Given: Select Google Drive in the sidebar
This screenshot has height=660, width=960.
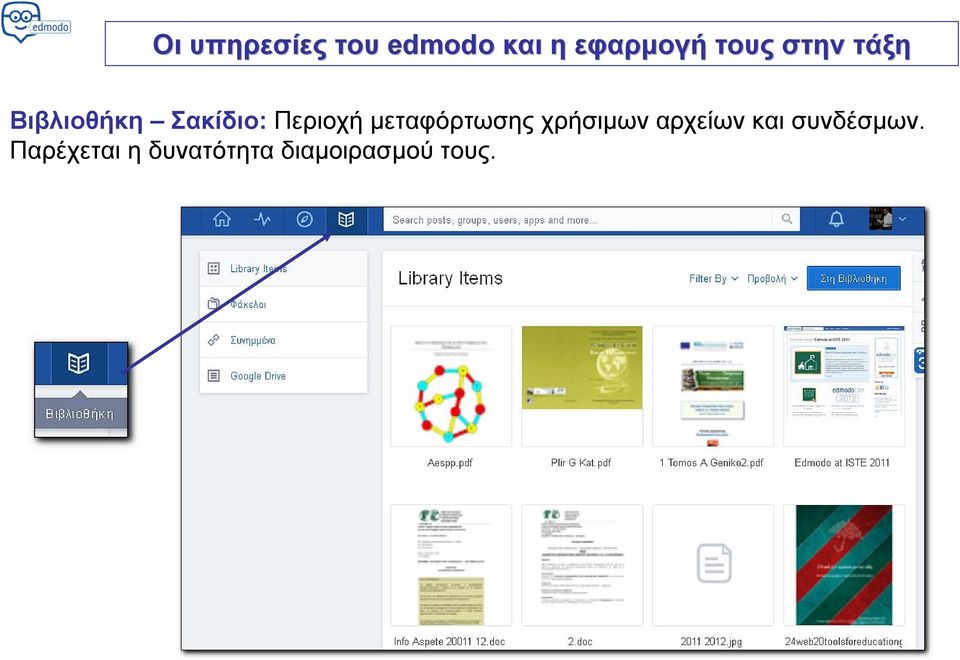Looking at the screenshot, I should [x=283, y=375].
